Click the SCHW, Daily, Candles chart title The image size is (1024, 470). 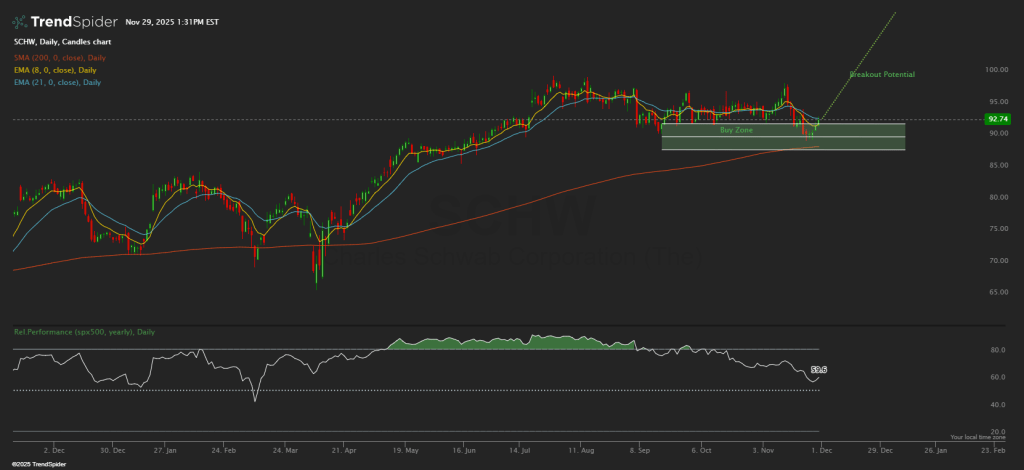pyautogui.click(x=62, y=42)
